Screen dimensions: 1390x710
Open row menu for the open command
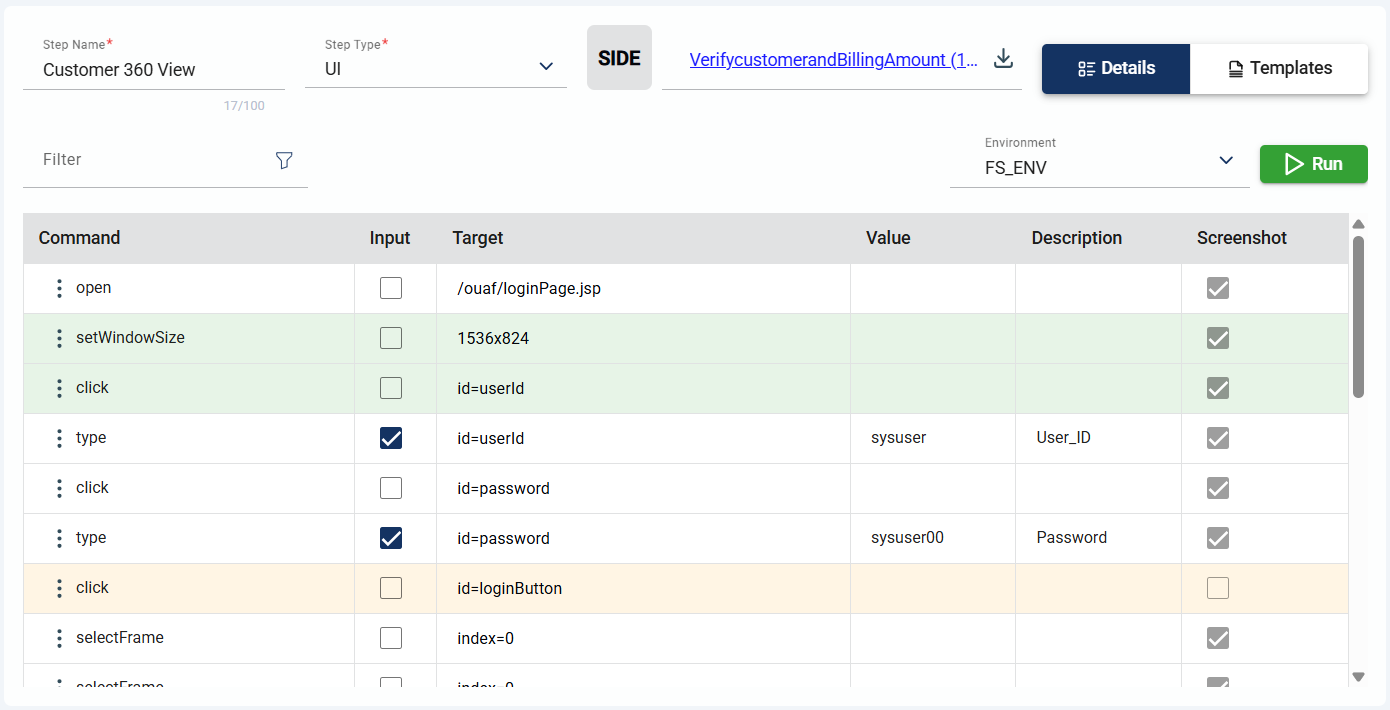59,289
